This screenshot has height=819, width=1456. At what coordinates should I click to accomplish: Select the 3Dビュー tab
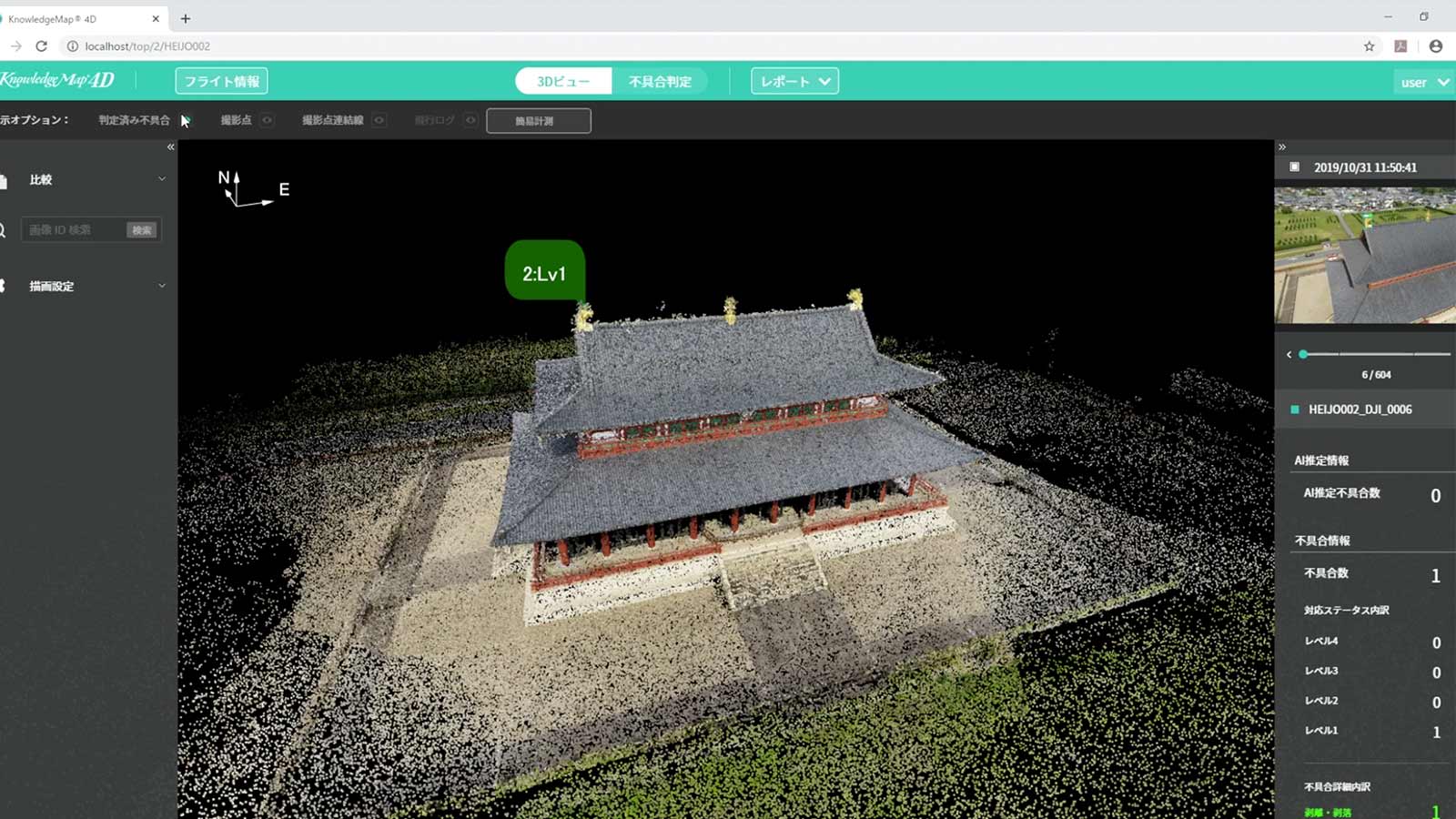pyautogui.click(x=564, y=81)
